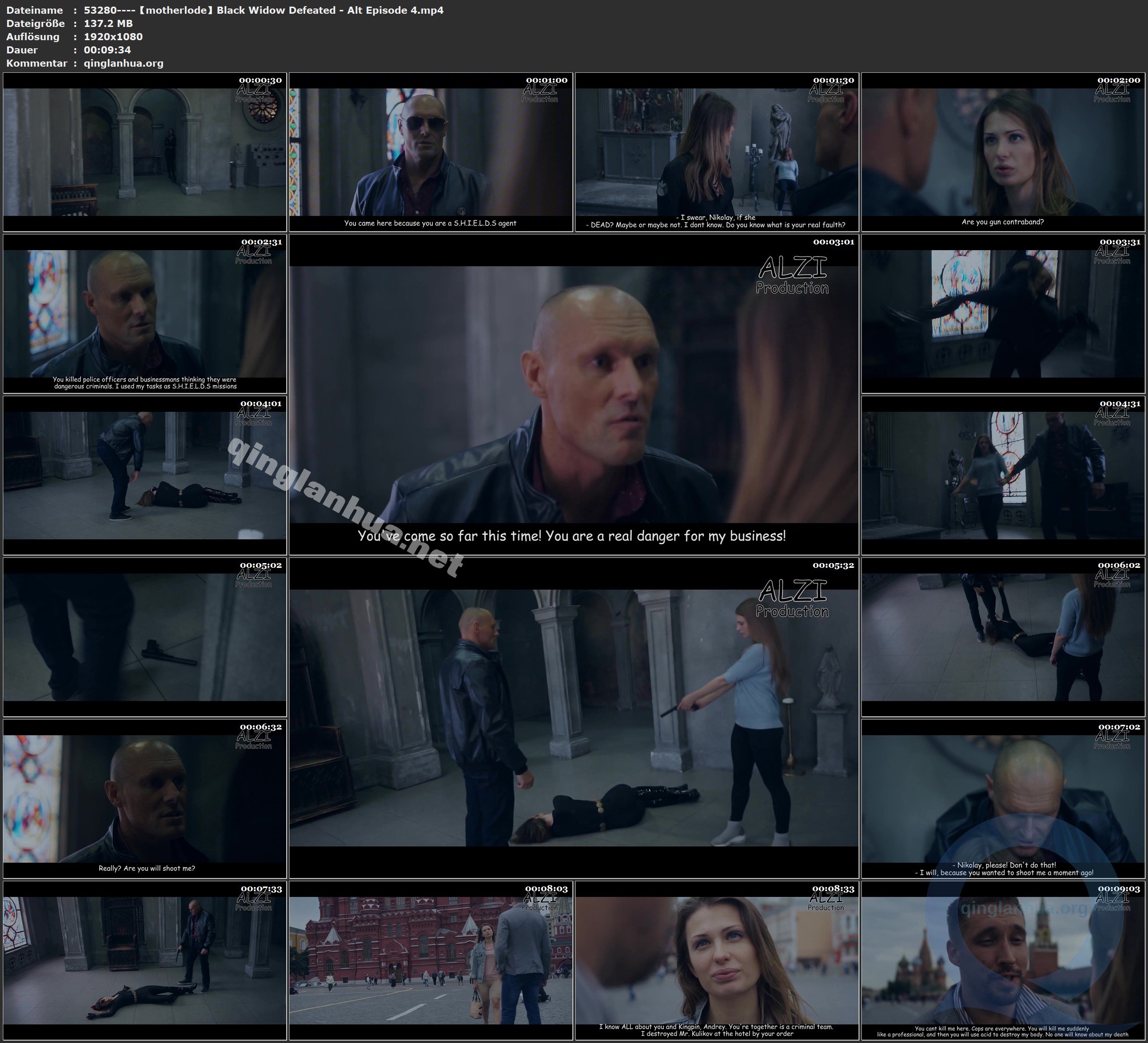The height and width of the screenshot is (1043, 1148).
Task: Choose the 00:06:32 thumbnail
Action: coord(145,799)
